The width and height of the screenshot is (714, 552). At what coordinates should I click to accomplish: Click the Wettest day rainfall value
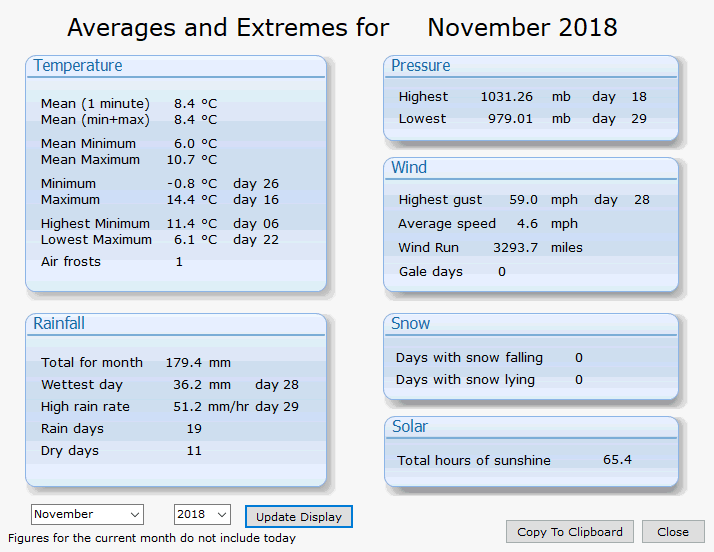coord(187,385)
